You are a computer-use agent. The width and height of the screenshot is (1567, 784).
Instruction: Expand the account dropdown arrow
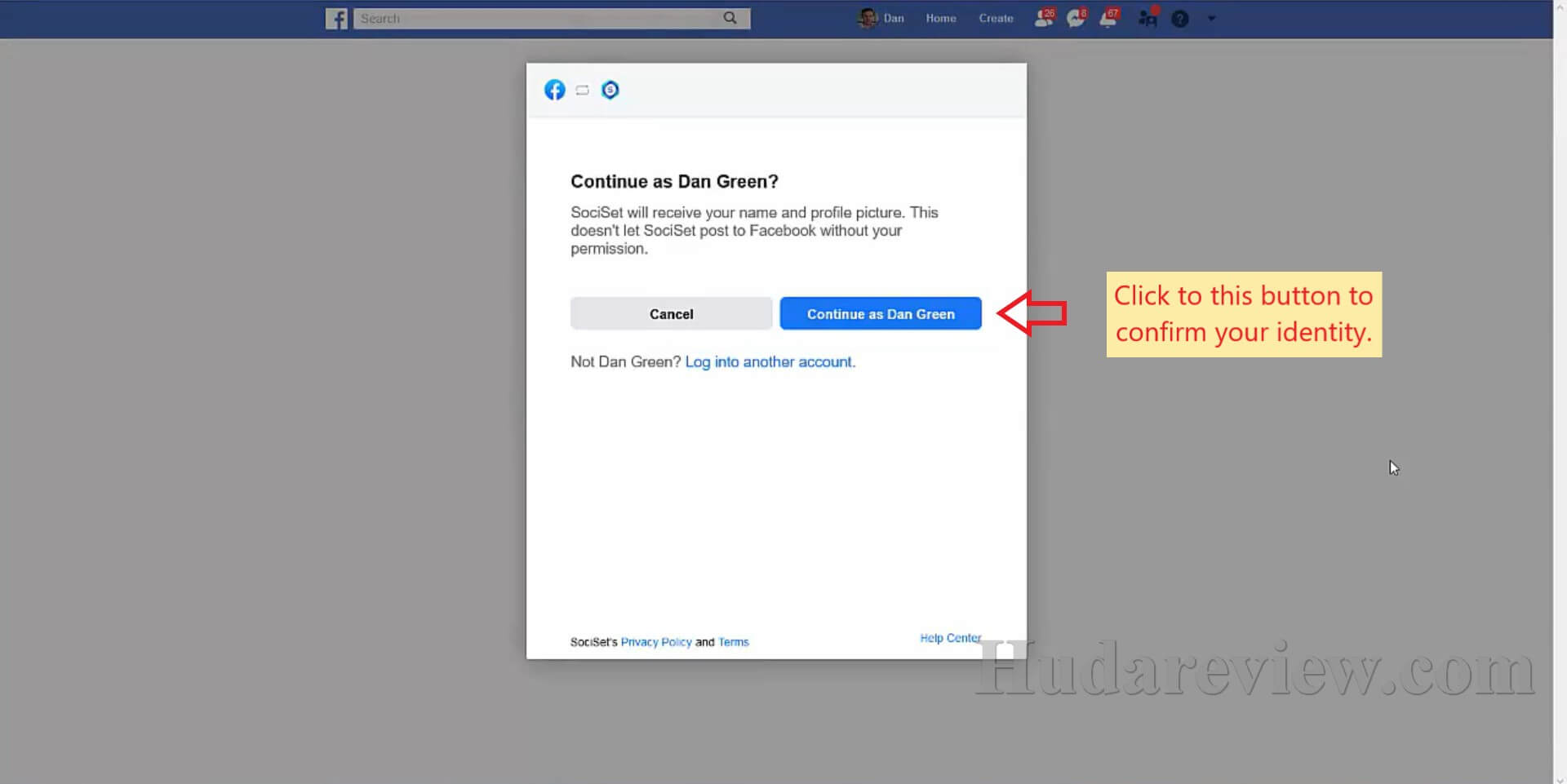tap(1211, 18)
